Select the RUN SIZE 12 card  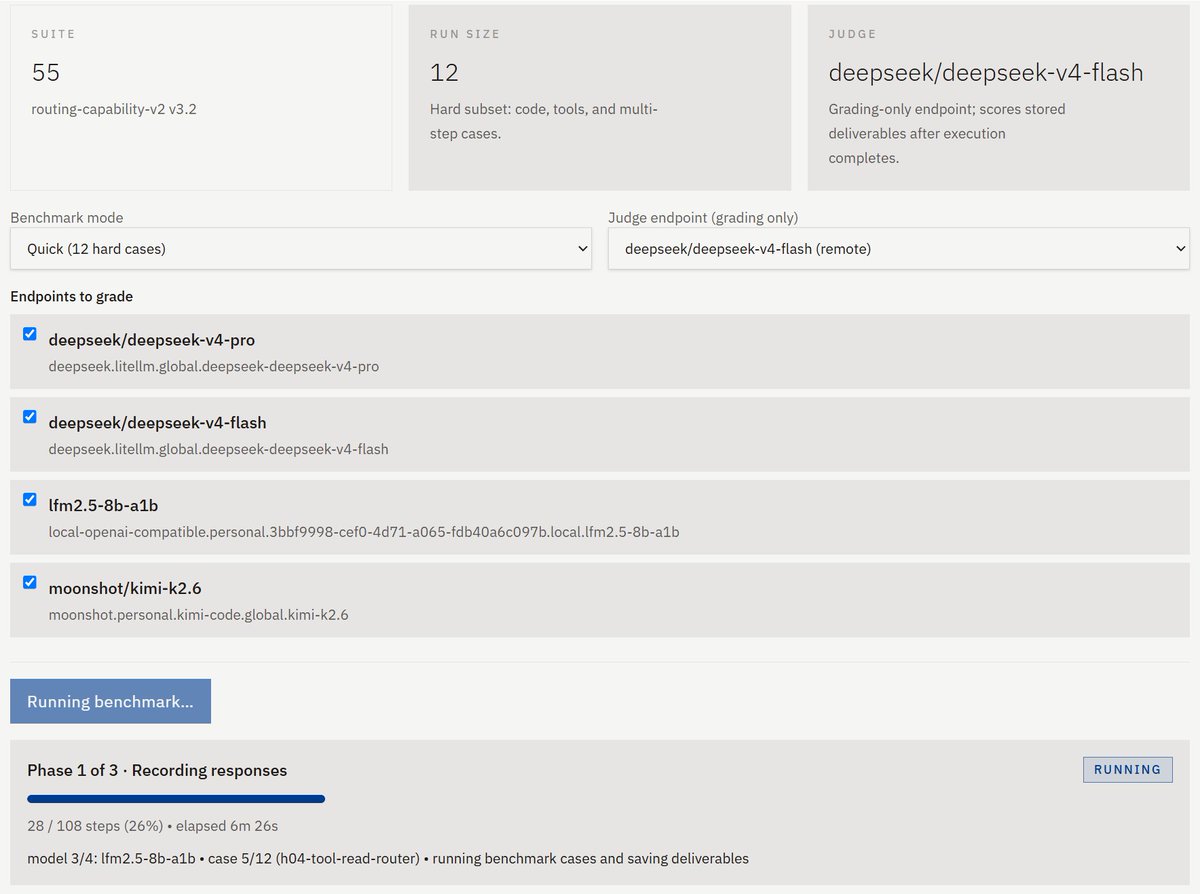(x=600, y=97)
